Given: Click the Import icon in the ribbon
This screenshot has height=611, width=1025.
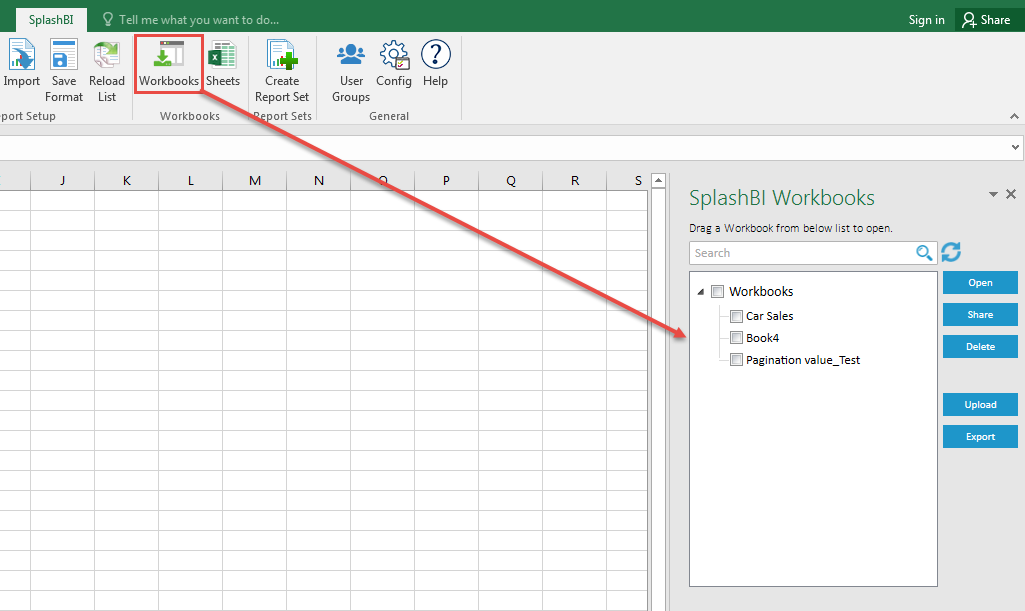Looking at the screenshot, I should [21, 56].
